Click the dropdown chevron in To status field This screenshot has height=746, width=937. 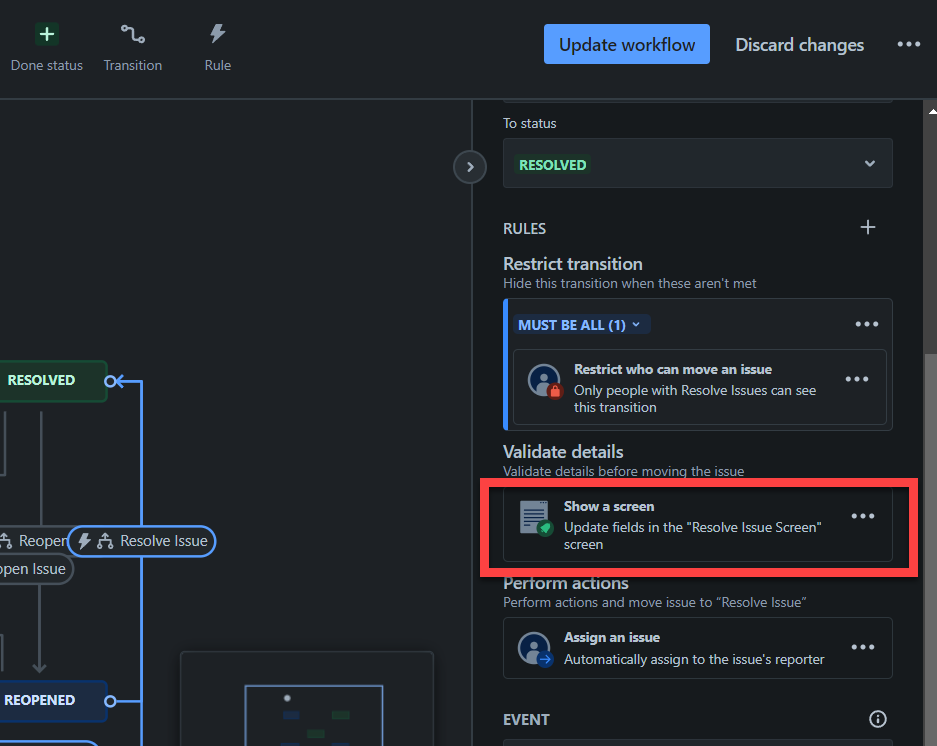pyautogui.click(x=869, y=163)
